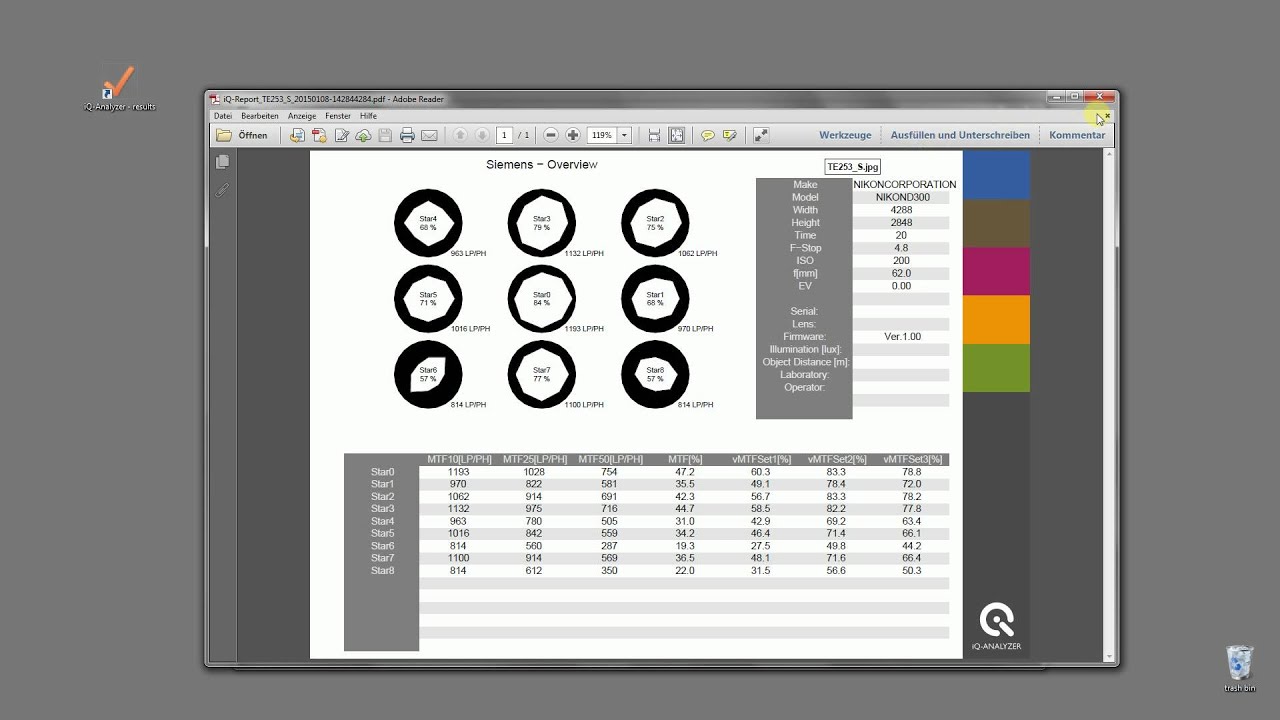Open the iQ-Analyzer - results desktop shortcut
Image resolution: width=1280 pixels, height=720 pixels.
[119, 87]
